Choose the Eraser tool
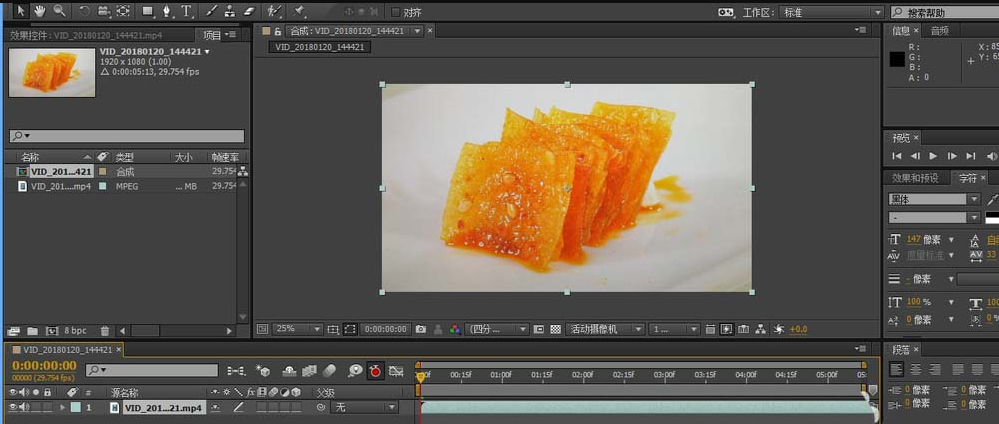 coord(250,11)
